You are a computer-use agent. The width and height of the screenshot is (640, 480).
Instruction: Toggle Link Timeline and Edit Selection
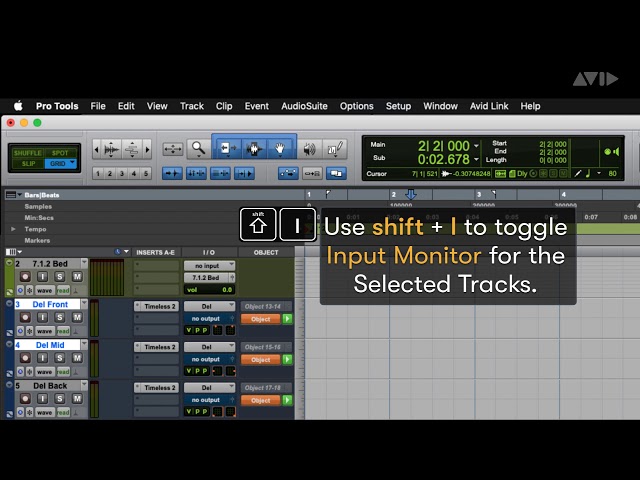click(196, 173)
